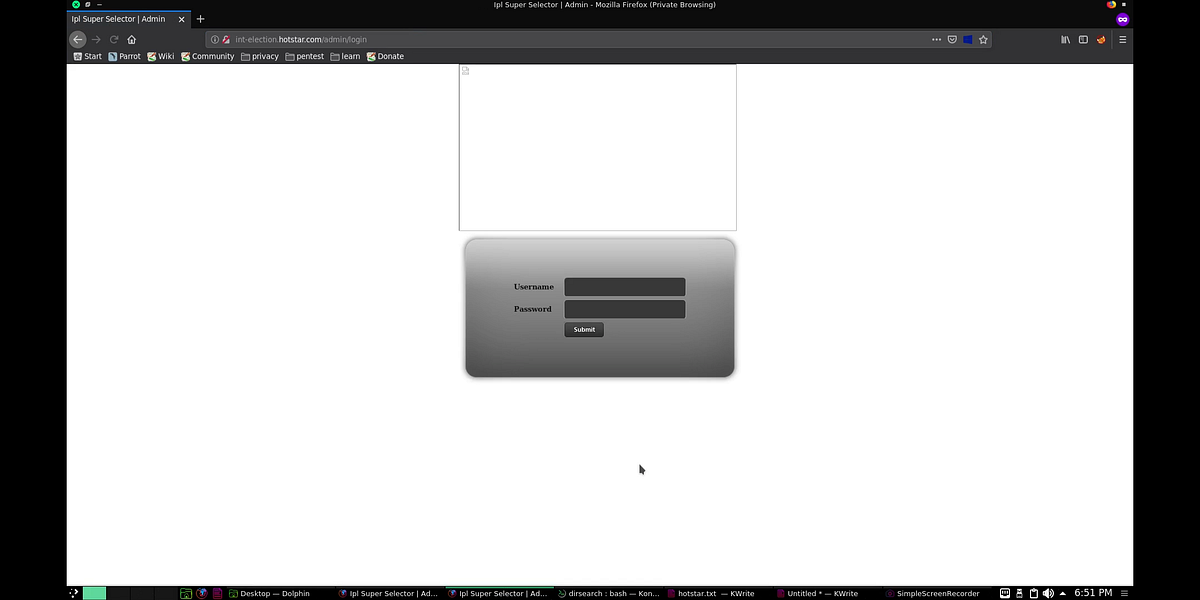This screenshot has height=600, width=1200.
Task: Switch to first Ipl Super Selector taskbar entry
Action: click(390, 593)
